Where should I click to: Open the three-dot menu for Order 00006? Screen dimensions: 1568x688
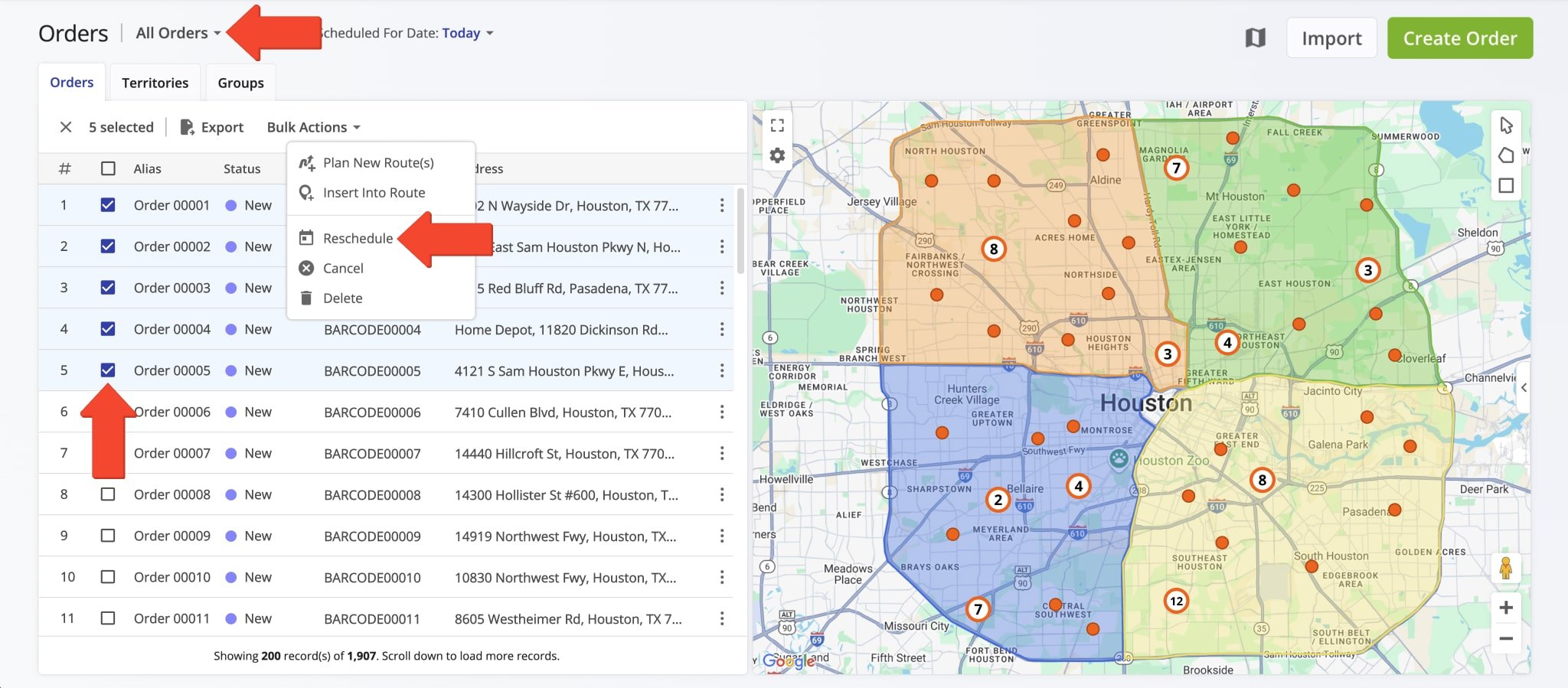point(722,412)
